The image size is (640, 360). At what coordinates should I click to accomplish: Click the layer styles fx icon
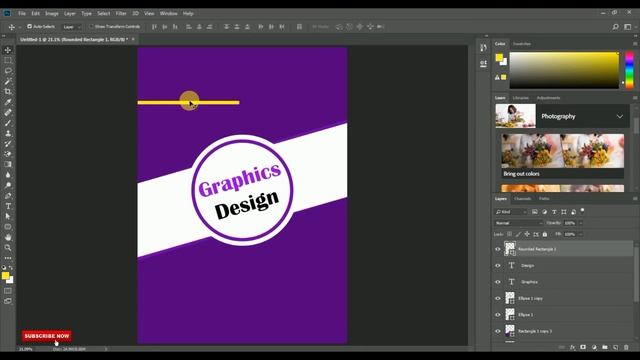click(573, 347)
